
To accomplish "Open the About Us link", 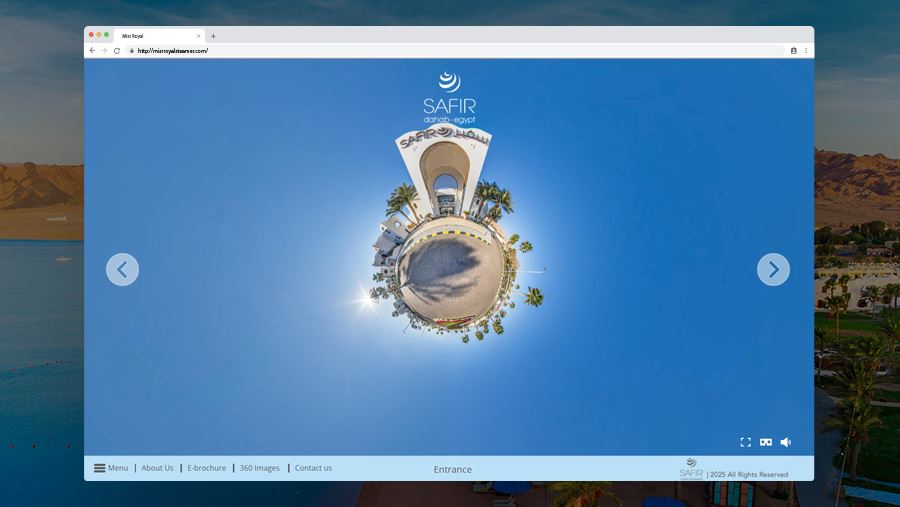I will (157, 468).
